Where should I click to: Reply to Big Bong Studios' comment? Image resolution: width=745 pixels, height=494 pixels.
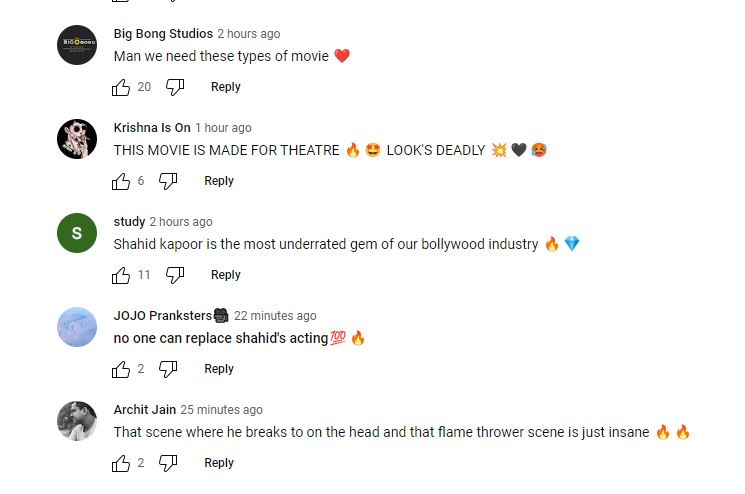tap(225, 87)
